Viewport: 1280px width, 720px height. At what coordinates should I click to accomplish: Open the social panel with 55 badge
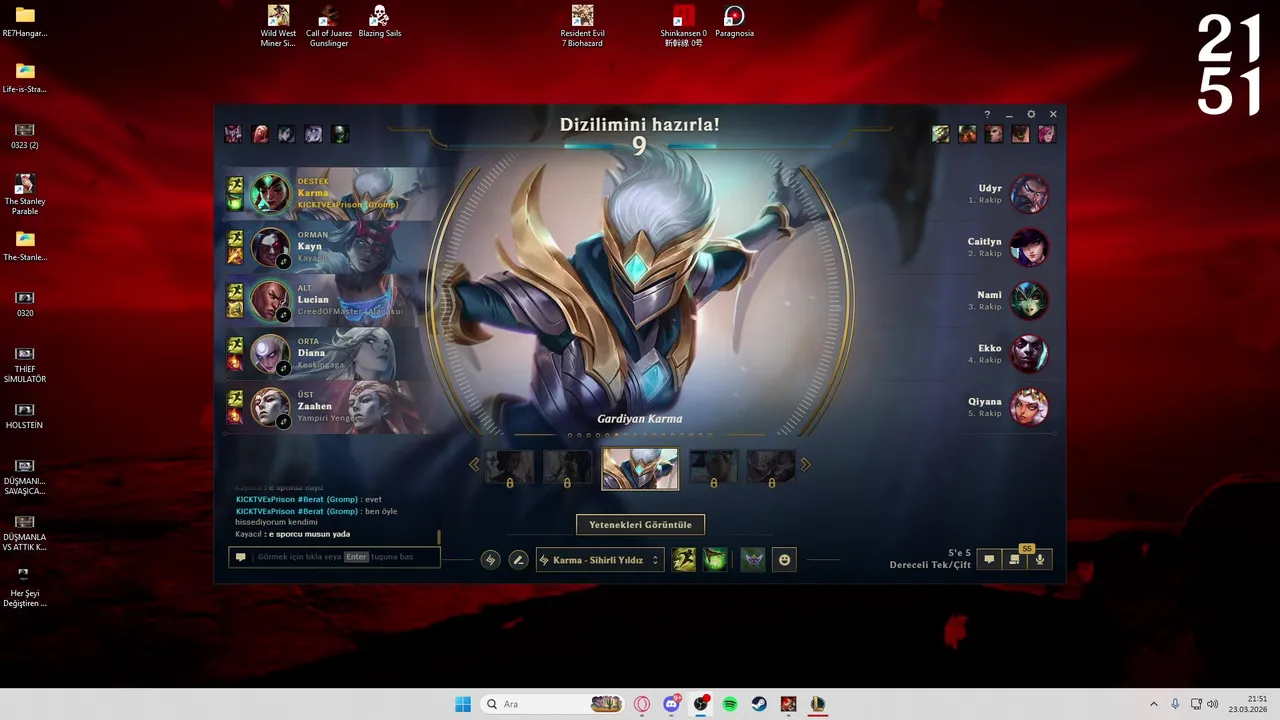point(1014,559)
